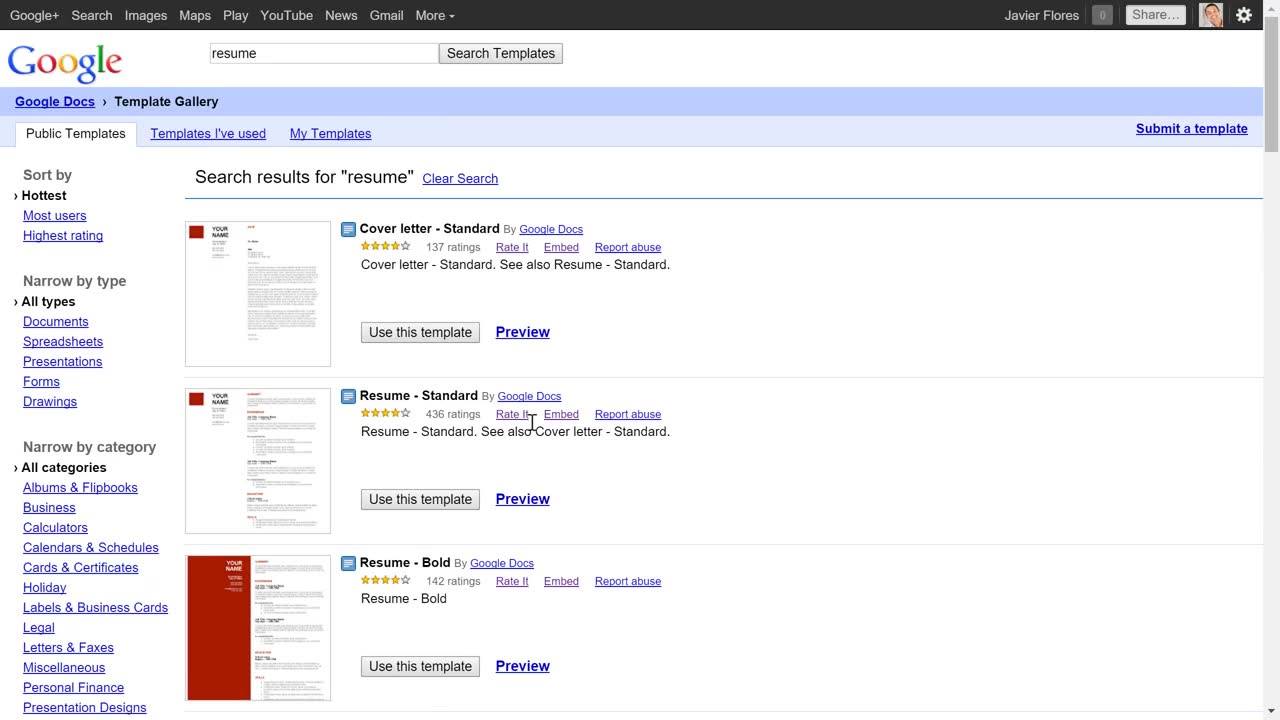Use the Resume - Bold template
1280x720 pixels.
pos(420,666)
